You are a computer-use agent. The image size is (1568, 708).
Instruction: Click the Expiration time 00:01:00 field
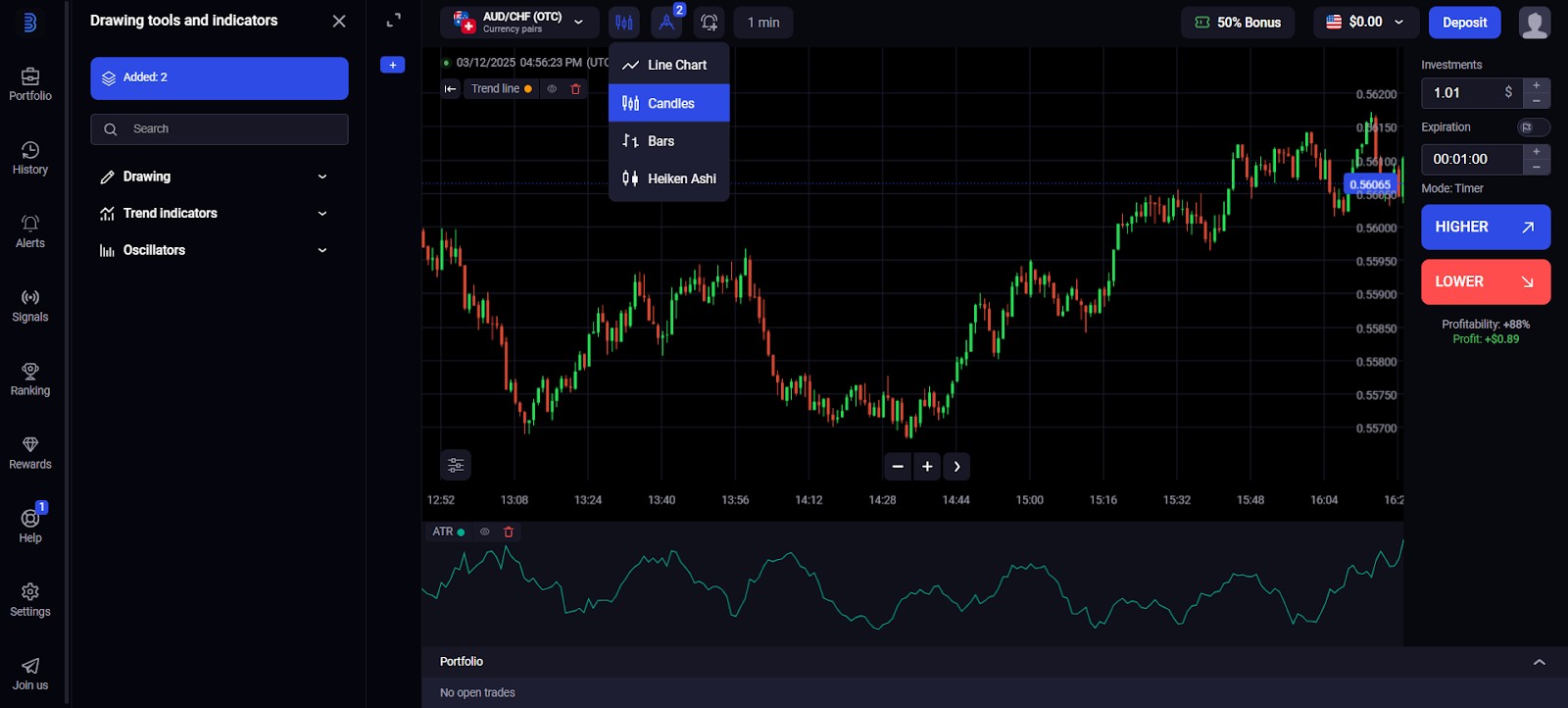tap(1471, 159)
